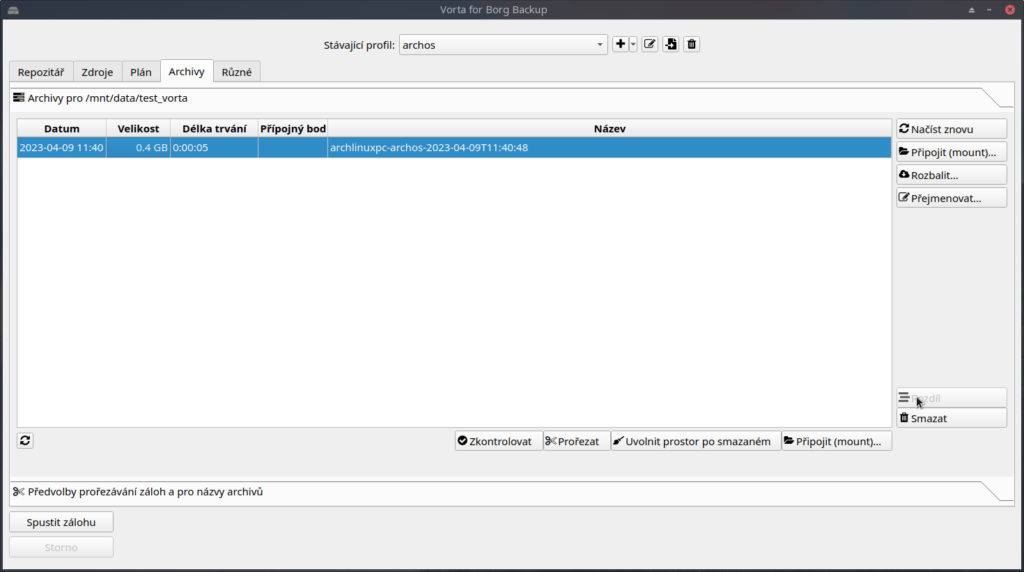Viewport: 1024px width, 572px height.
Task: Click Smazat to delete the archive
Action: [x=951, y=418]
